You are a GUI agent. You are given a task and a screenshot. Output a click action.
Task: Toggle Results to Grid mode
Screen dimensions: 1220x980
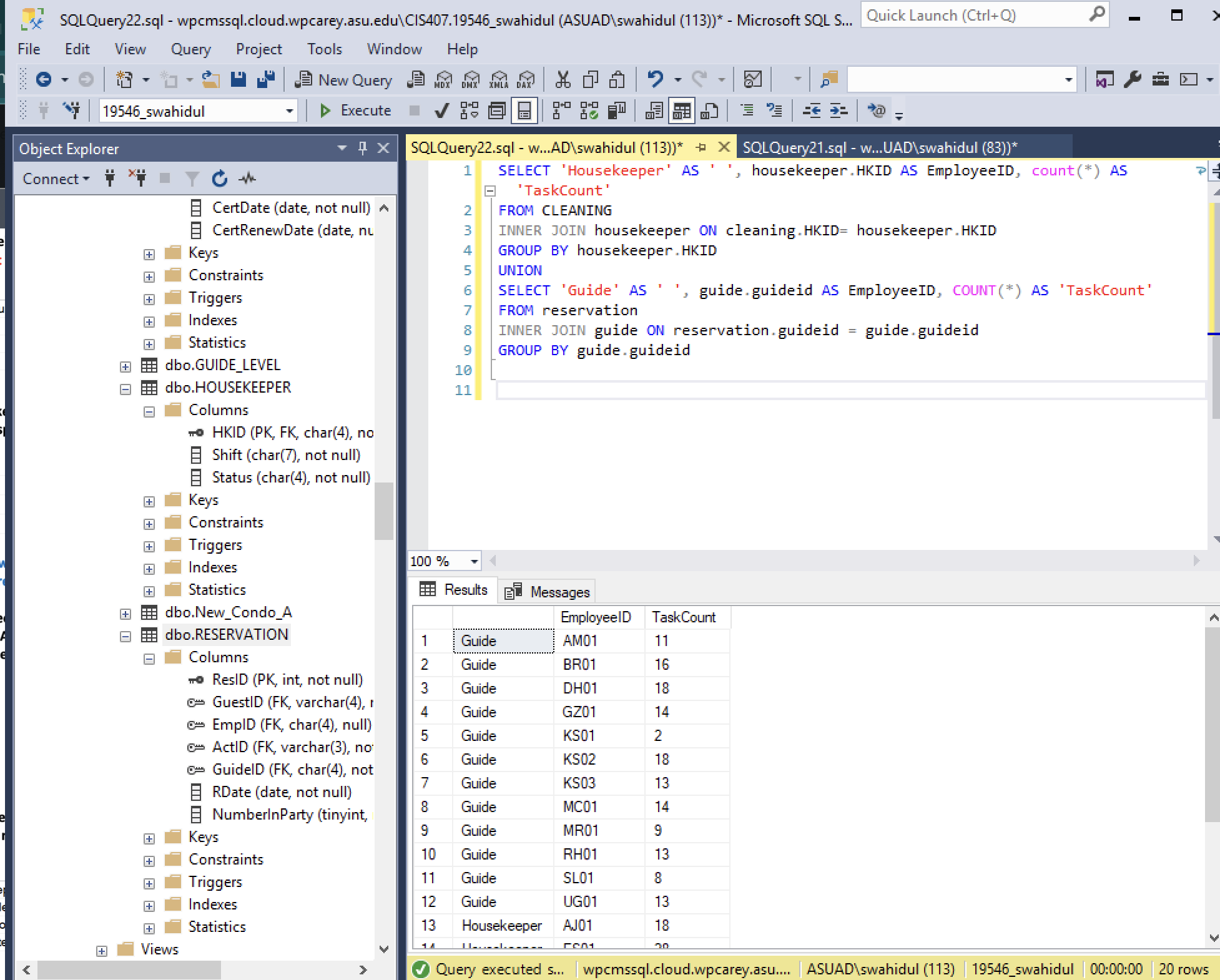click(x=681, y=111)
